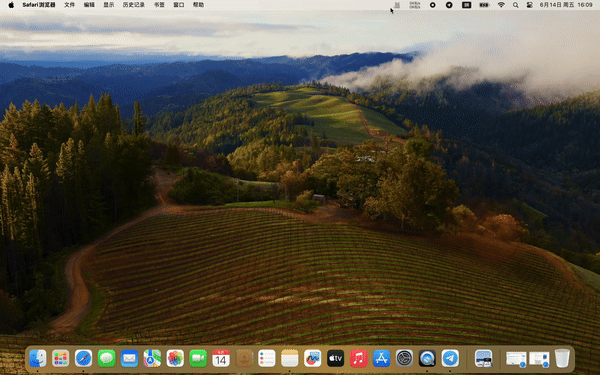600x375 pixels.
Task: Launch the Notes app in the Dock
Action: pos(290,359)
